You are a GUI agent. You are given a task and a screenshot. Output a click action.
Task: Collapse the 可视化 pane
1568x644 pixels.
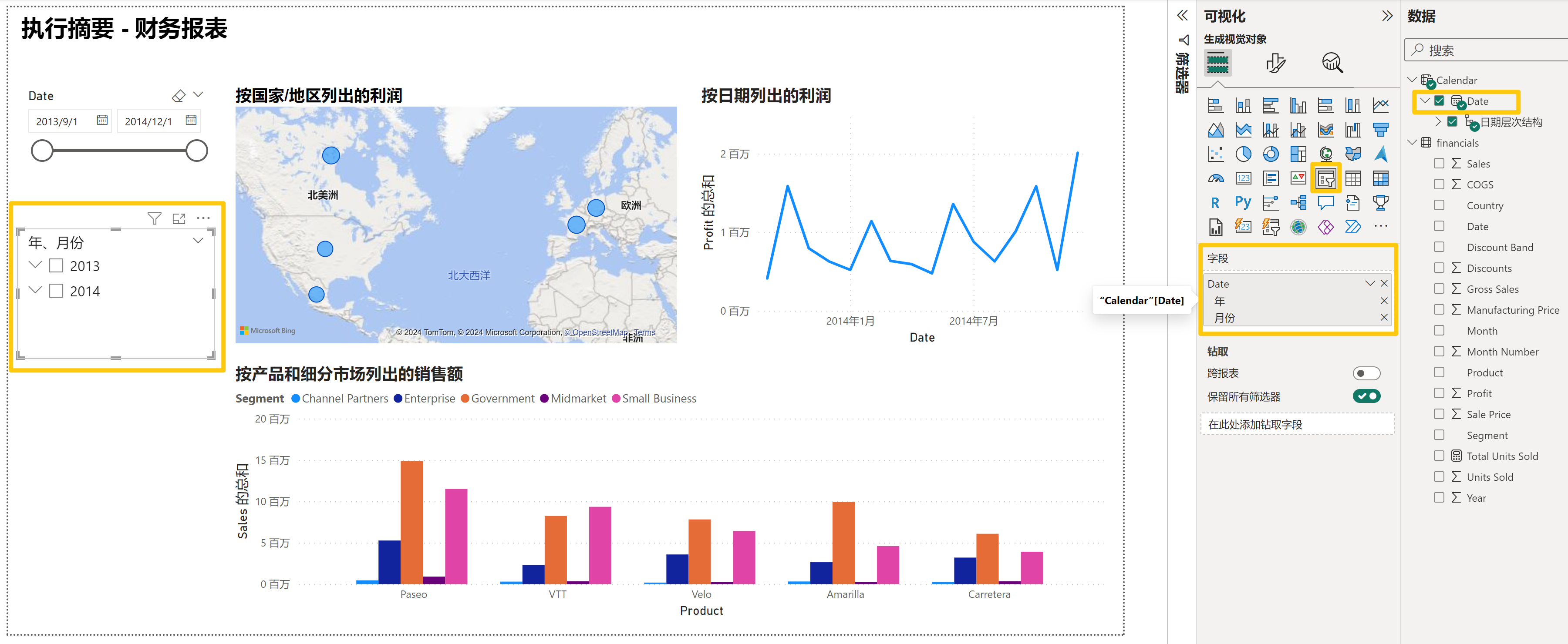tap(1386, 17)
